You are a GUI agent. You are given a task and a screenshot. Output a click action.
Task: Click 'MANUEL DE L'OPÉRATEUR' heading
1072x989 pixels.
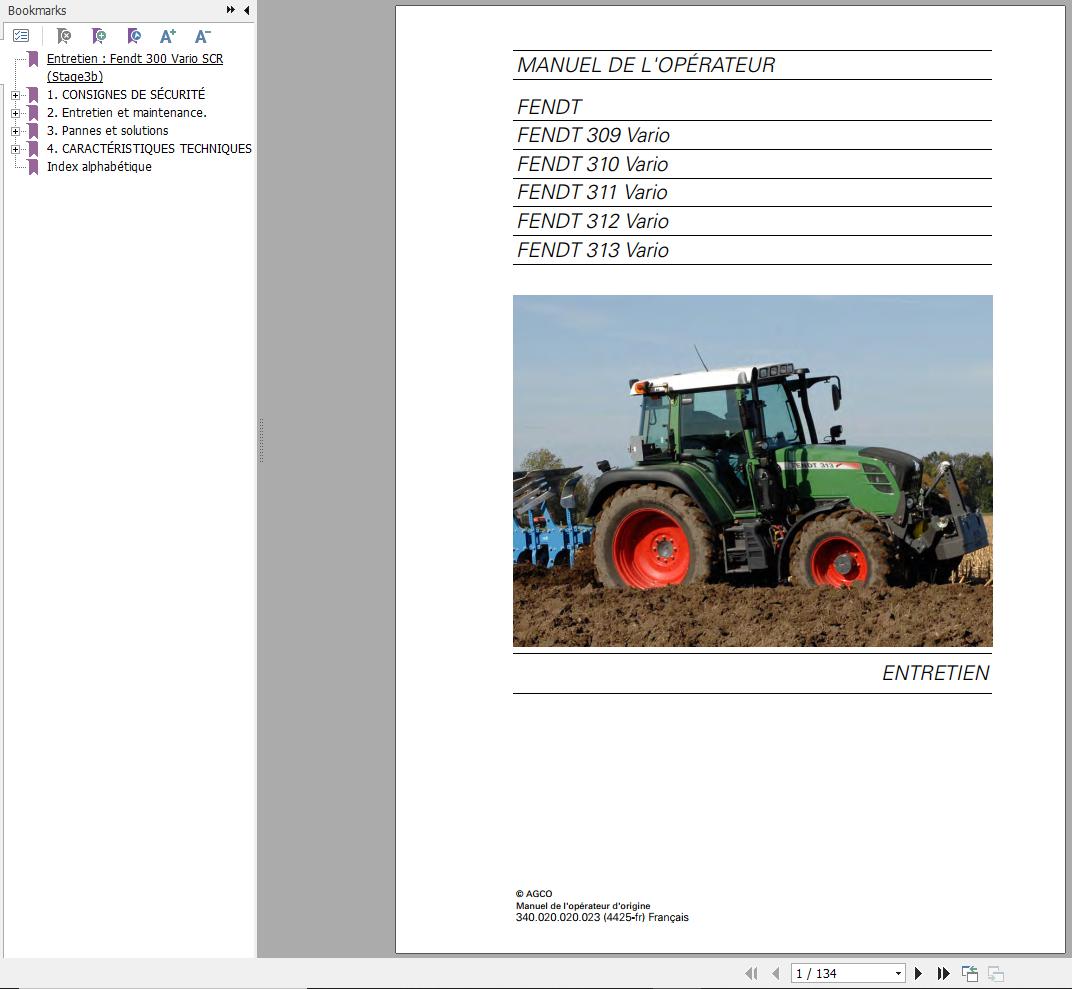tap(646, 65)
